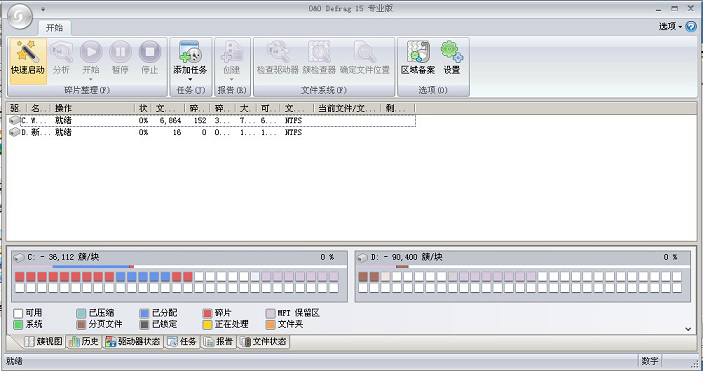The width and height of the screenshot is (703, 371).
Task: Click the 大. size column header
Action: (x=246, y=108)
